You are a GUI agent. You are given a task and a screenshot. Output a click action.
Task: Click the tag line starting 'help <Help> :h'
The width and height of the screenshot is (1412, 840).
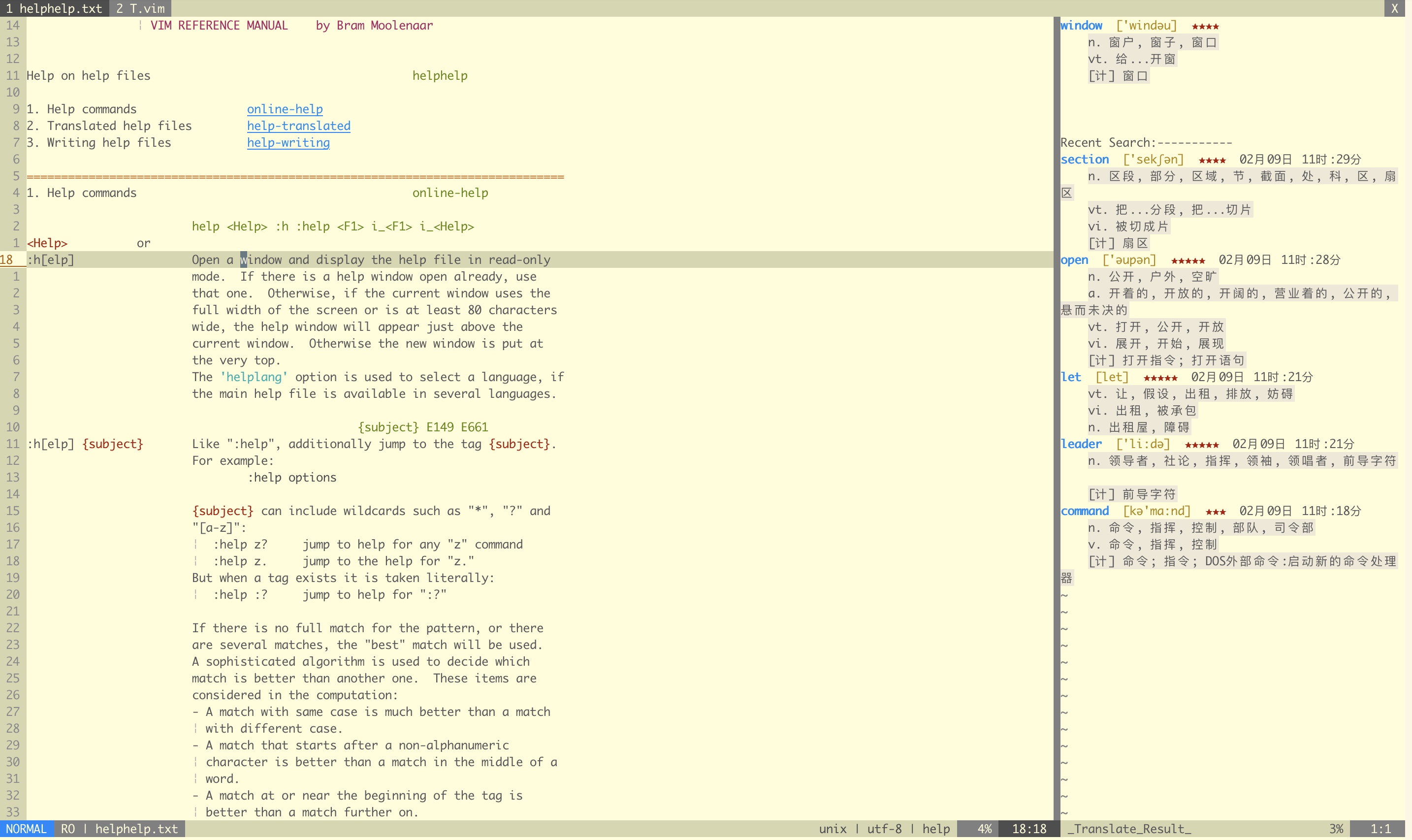333,226
